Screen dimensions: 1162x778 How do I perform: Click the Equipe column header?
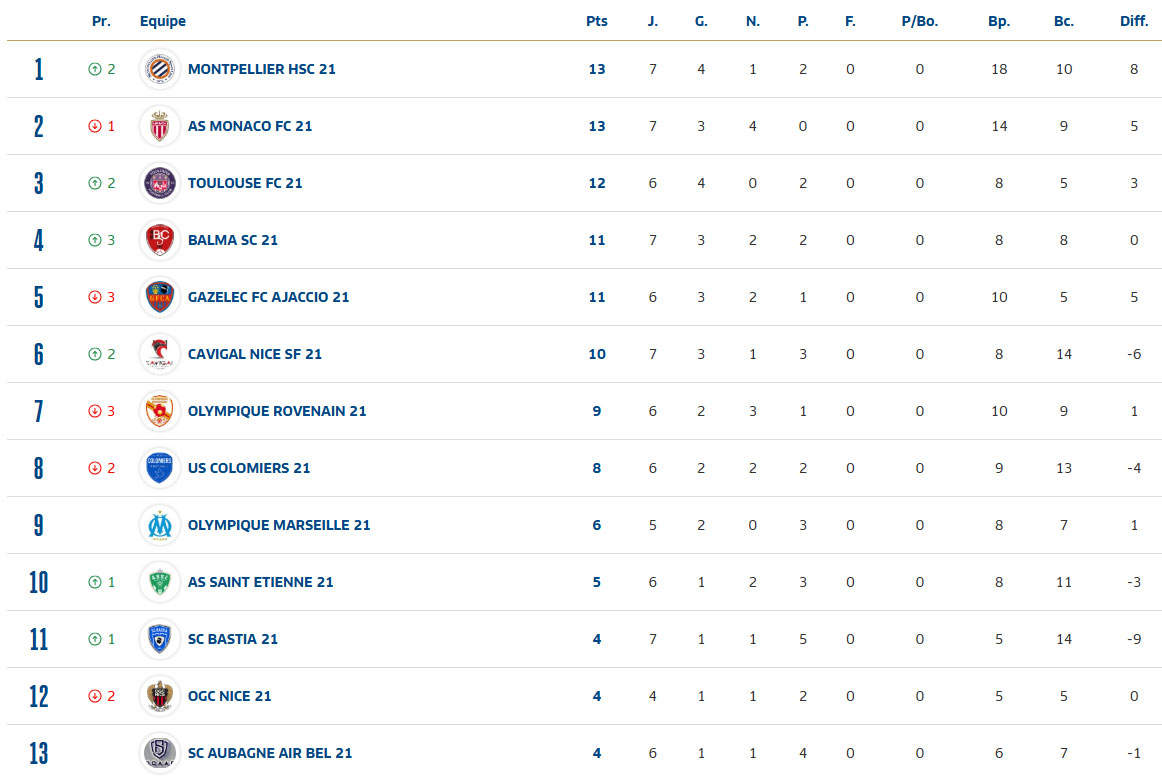(x=163, y=21)
